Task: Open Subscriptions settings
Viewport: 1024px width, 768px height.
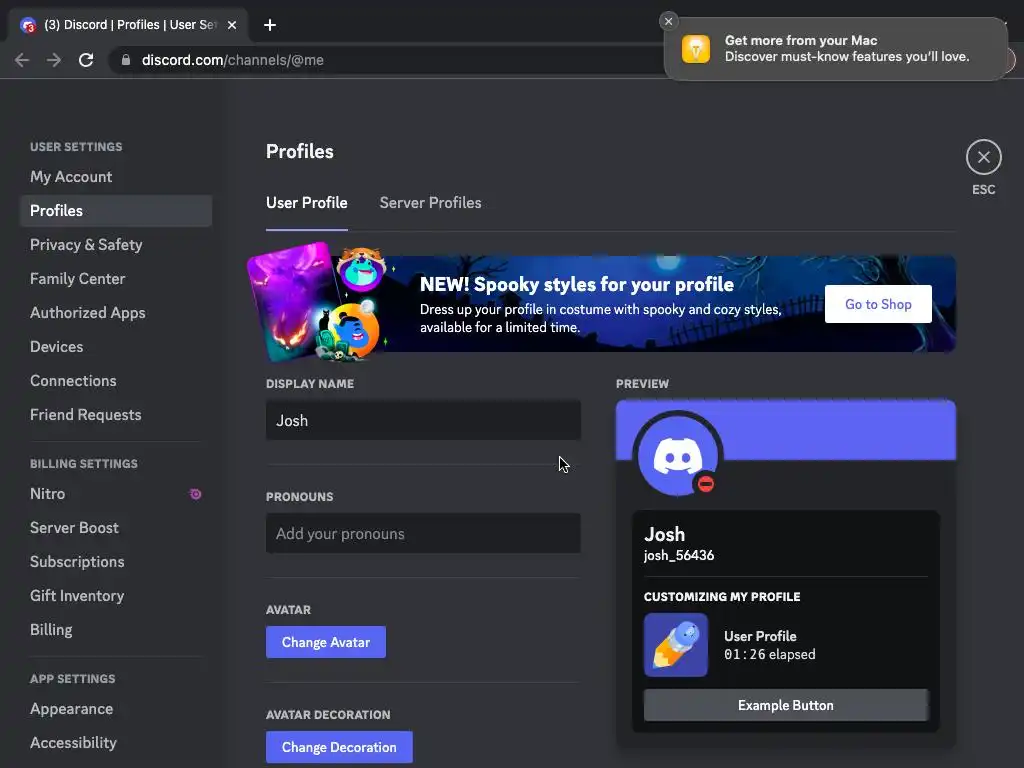Action: [116, 562]
